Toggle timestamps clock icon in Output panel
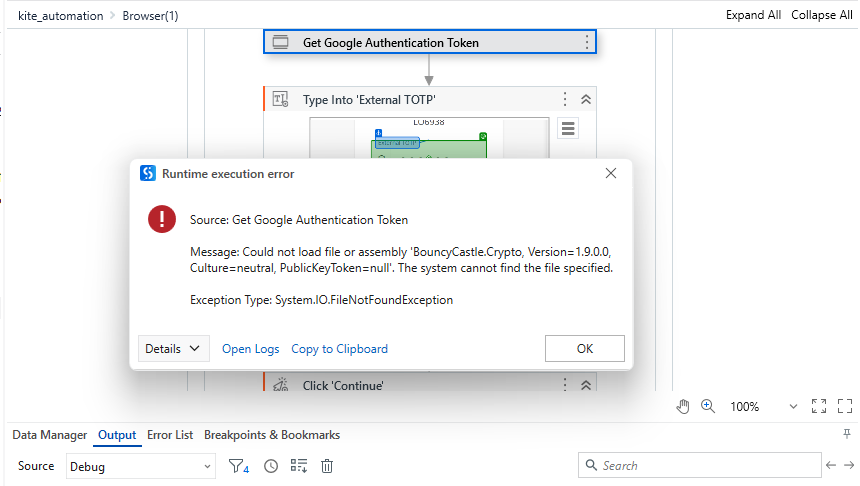The height and width of the screenshot is (486, 860). [270, 466]
